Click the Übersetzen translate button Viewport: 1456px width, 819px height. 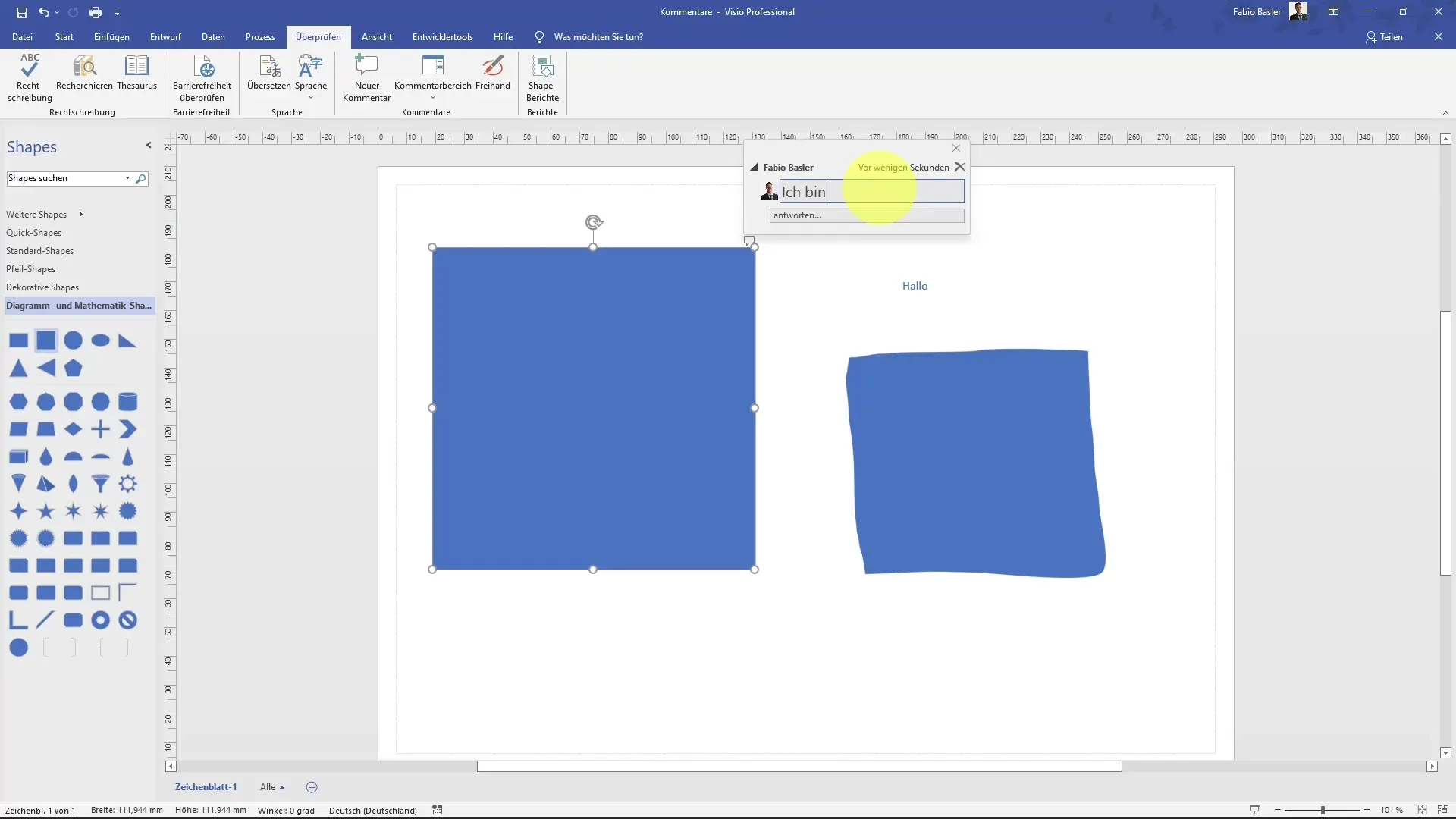coord(269,73)
